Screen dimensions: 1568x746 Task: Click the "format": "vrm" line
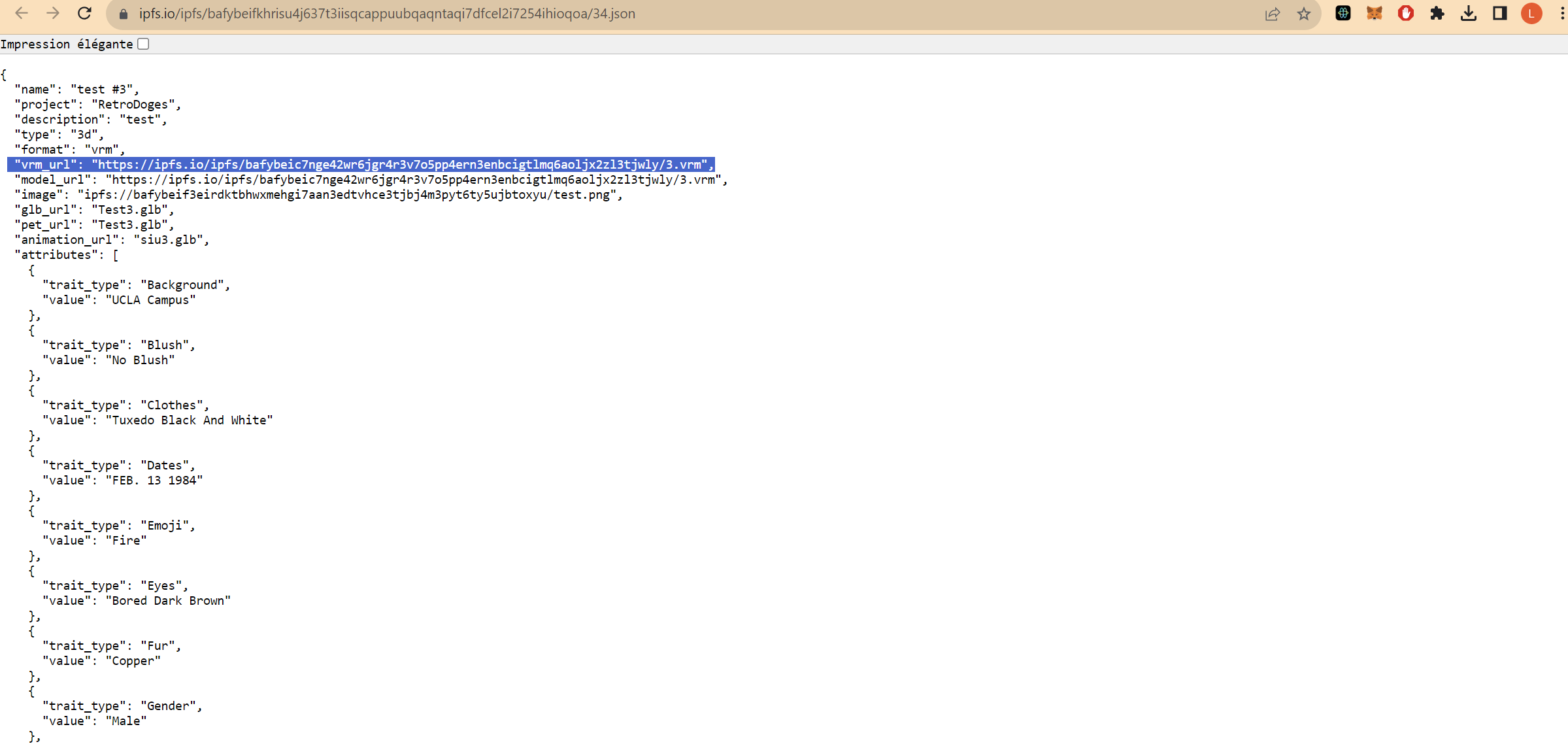click(69, 150)
